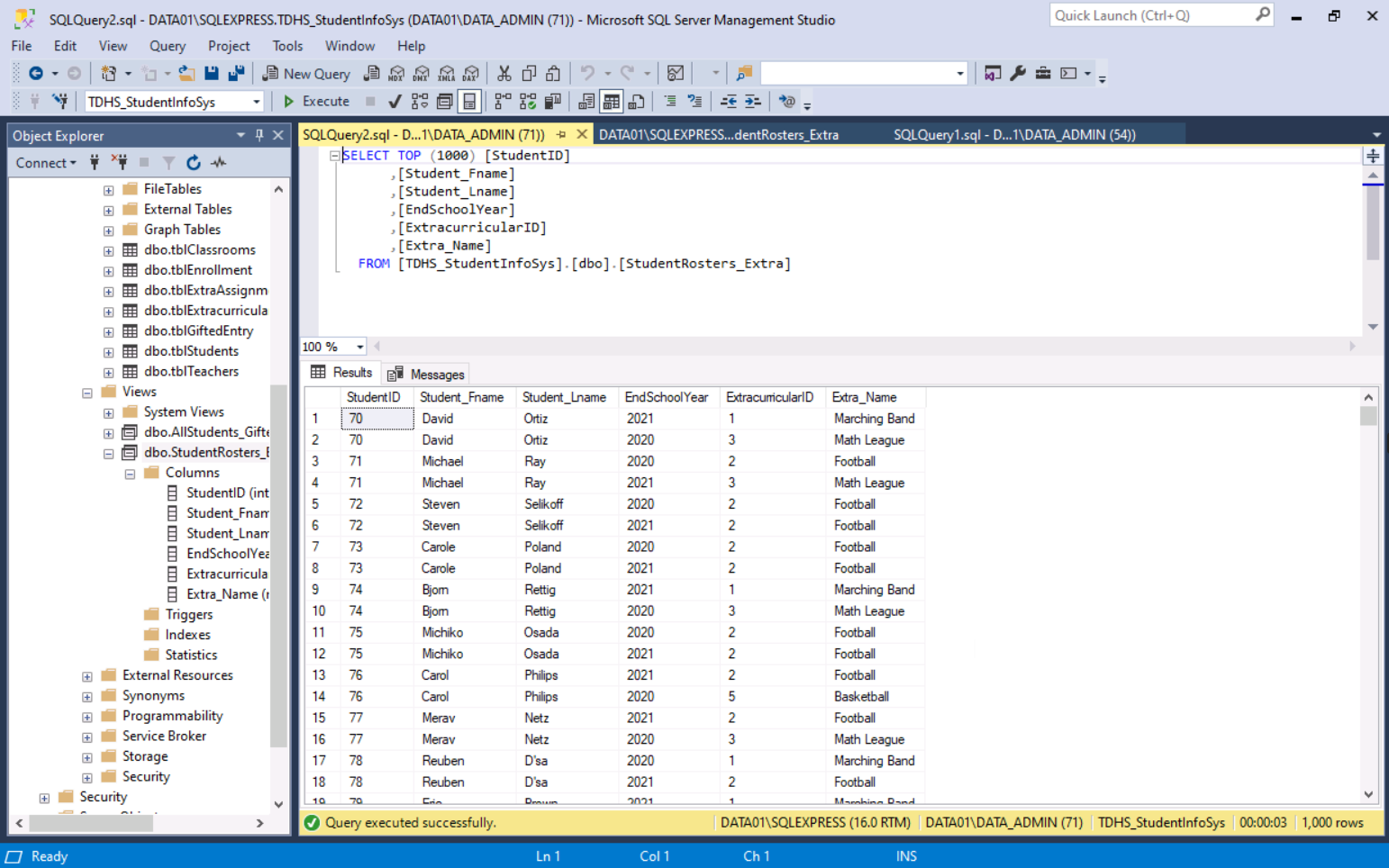Toggle Include Actual Execution Plan
The image size is (1389, 868).
click(503, 102)
